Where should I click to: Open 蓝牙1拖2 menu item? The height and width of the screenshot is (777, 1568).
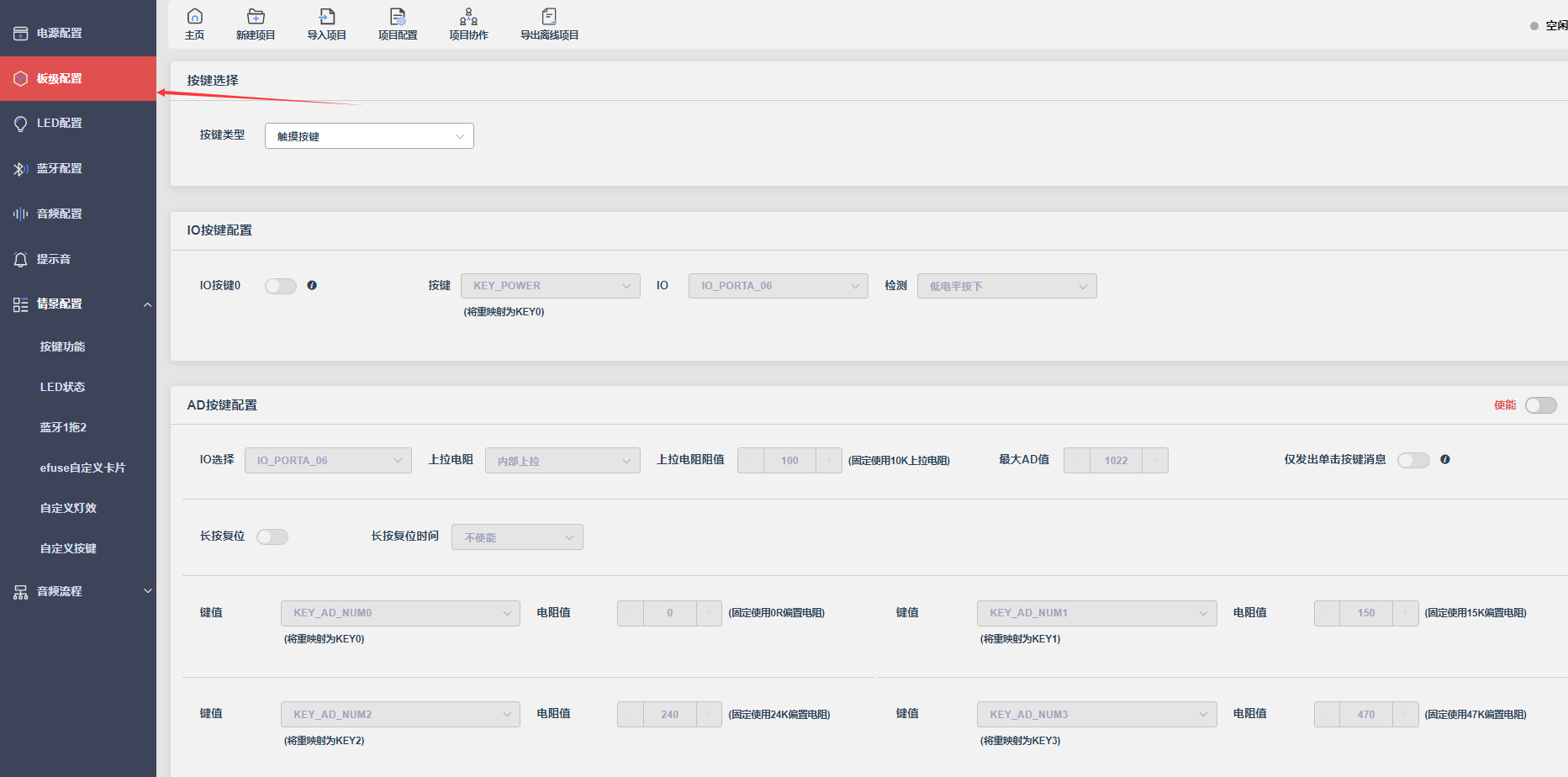click(x=64, y=427)
